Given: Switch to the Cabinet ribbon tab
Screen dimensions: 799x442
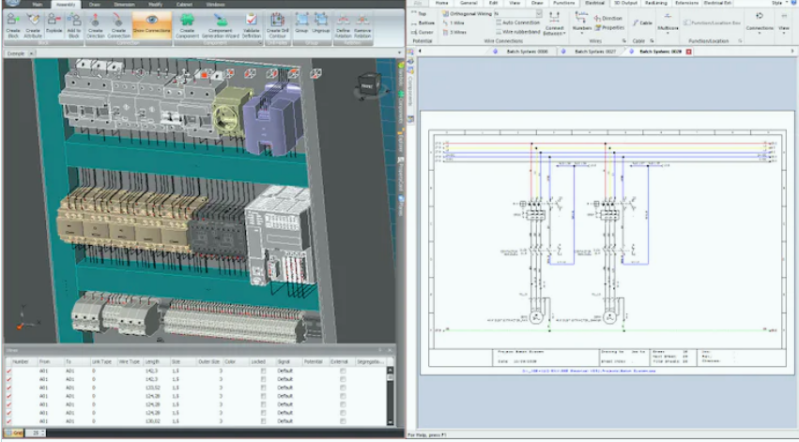Looking at the screenshot, I should 182,4.
